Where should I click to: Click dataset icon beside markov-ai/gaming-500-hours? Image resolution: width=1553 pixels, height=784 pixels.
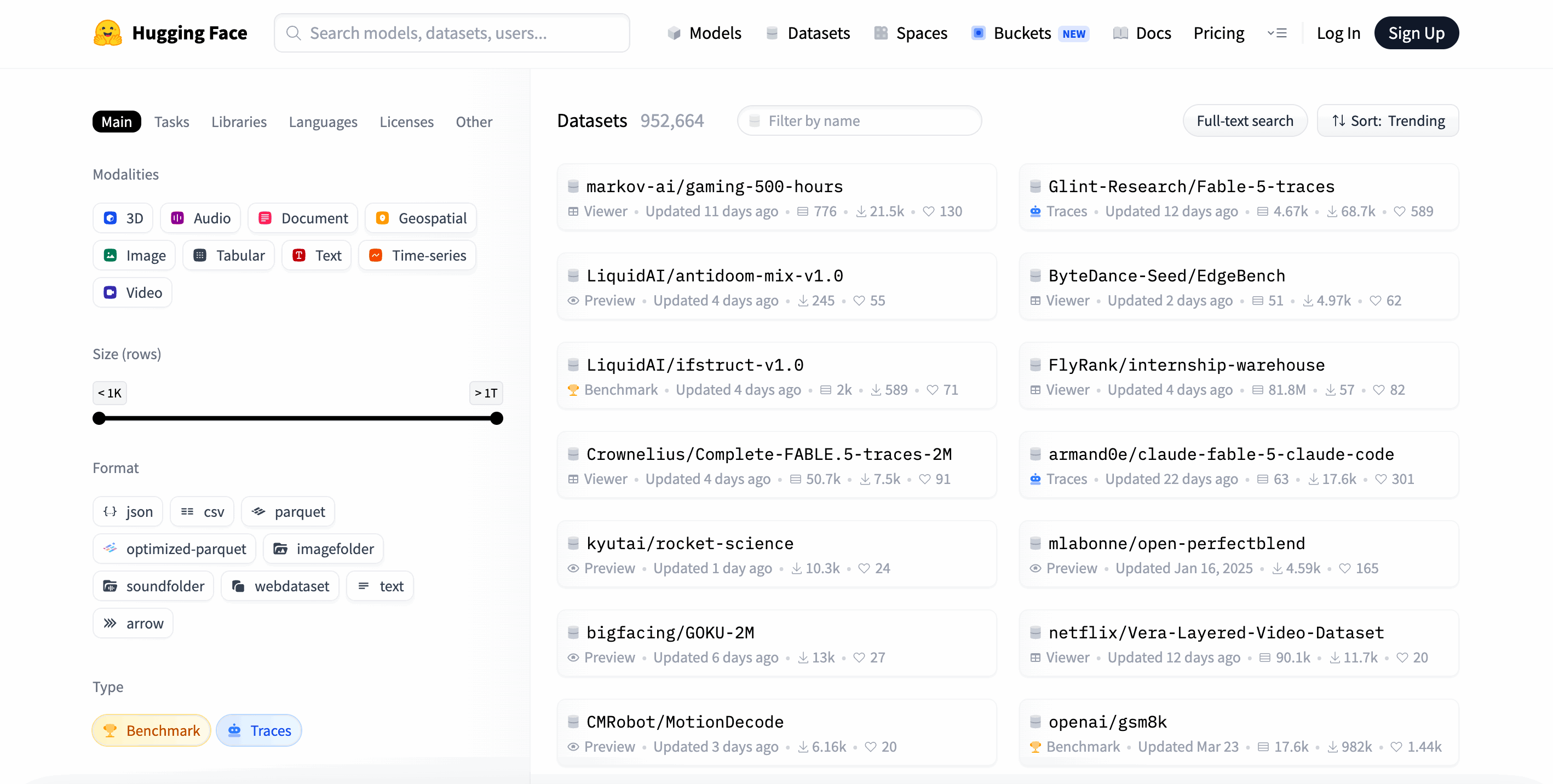573,186
